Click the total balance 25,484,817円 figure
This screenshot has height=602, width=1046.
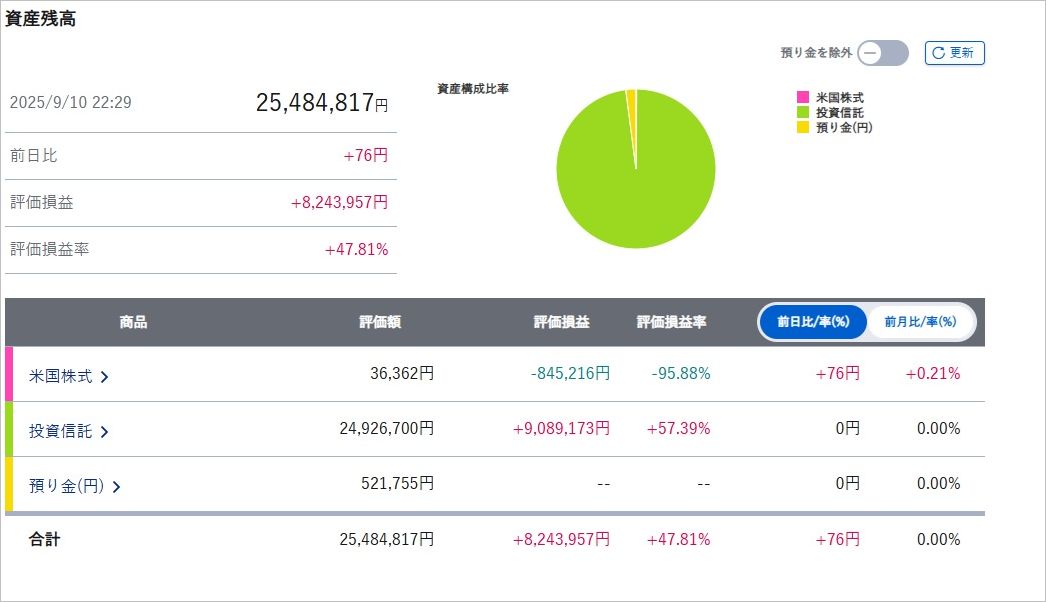click(x=322, y=103)
